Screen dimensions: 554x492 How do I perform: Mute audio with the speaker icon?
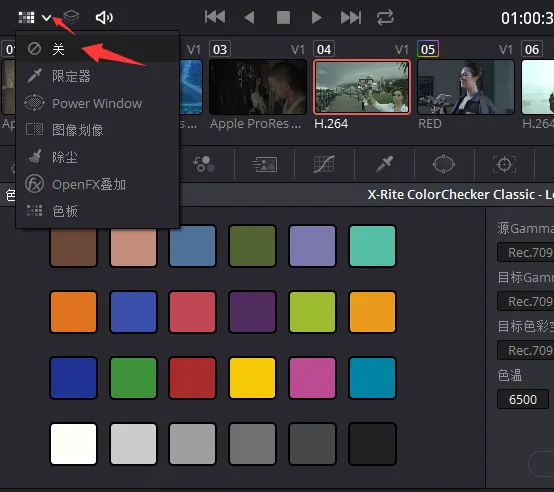point(104,17)
